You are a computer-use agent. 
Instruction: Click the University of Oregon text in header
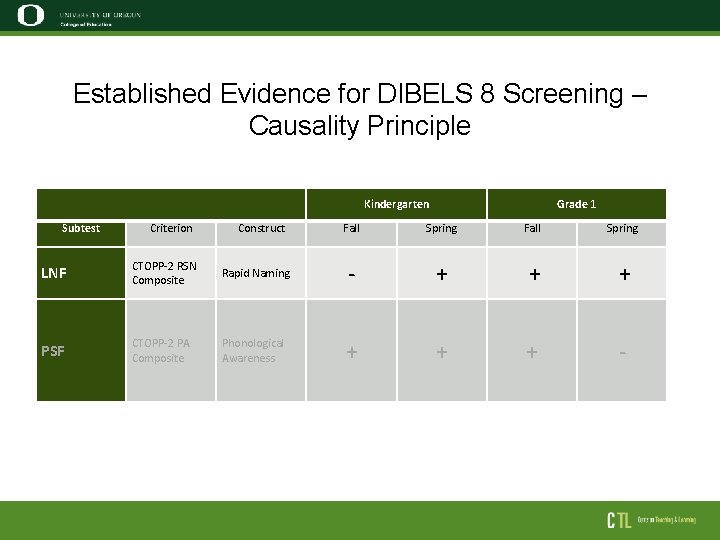point(100,15)
